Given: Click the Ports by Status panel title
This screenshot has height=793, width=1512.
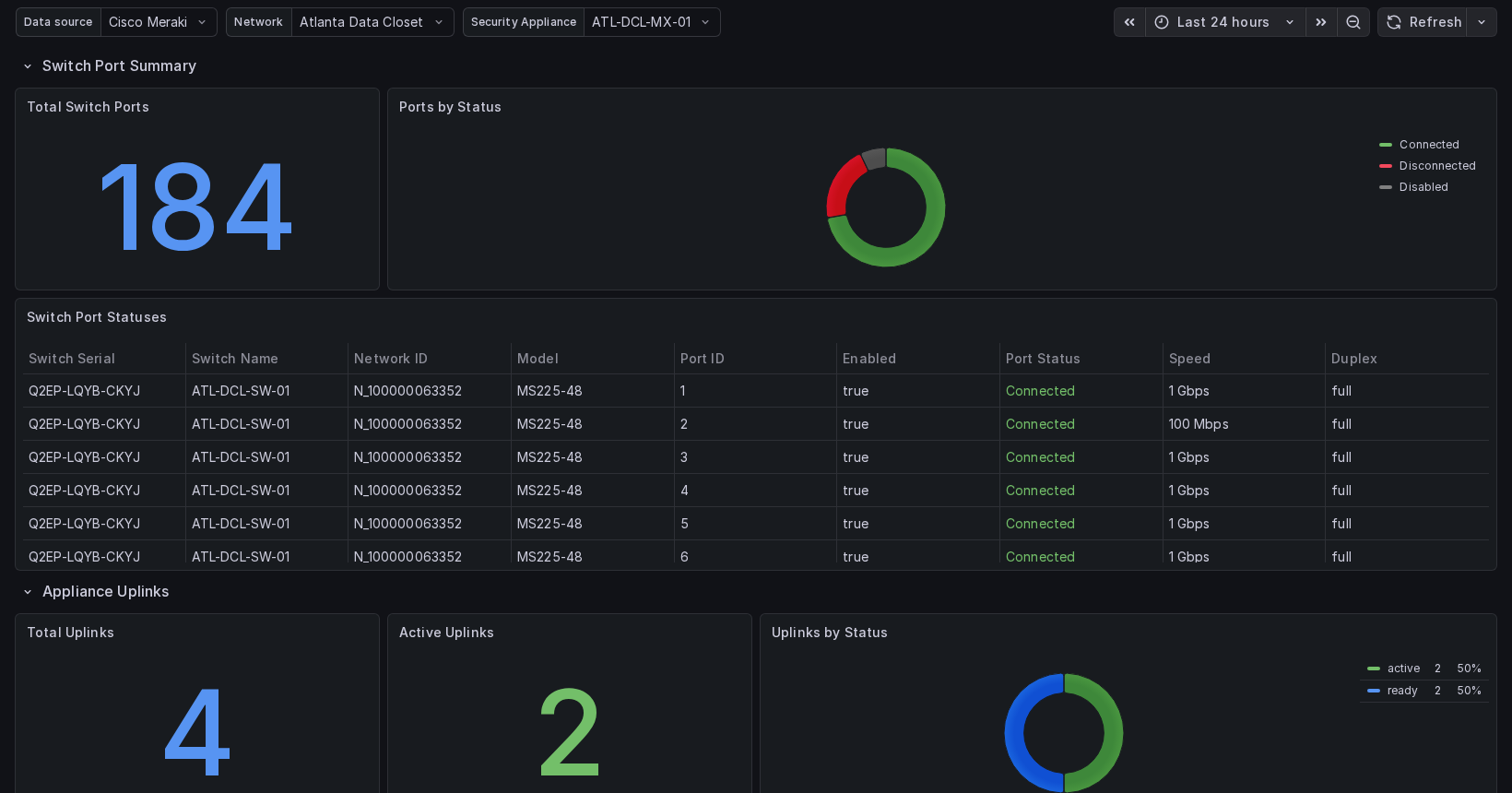Looking at the screenshot, I should [x=450, y=107].
